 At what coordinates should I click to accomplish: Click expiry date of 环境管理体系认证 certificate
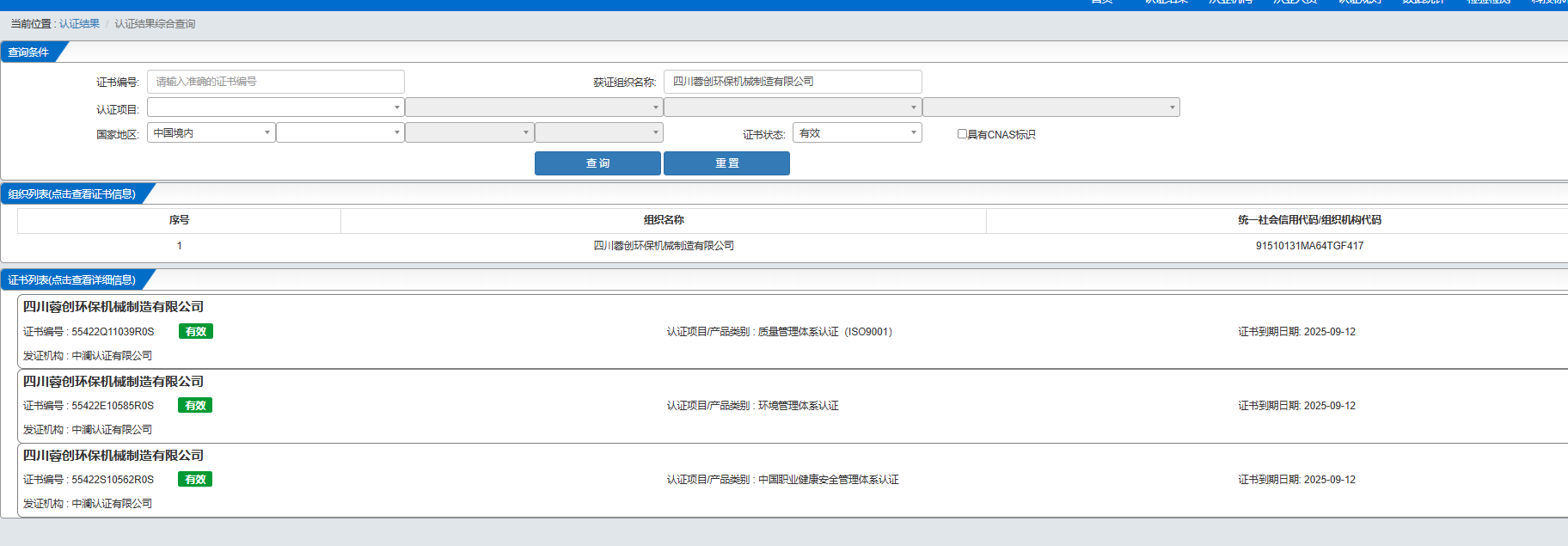(1296, 406)
